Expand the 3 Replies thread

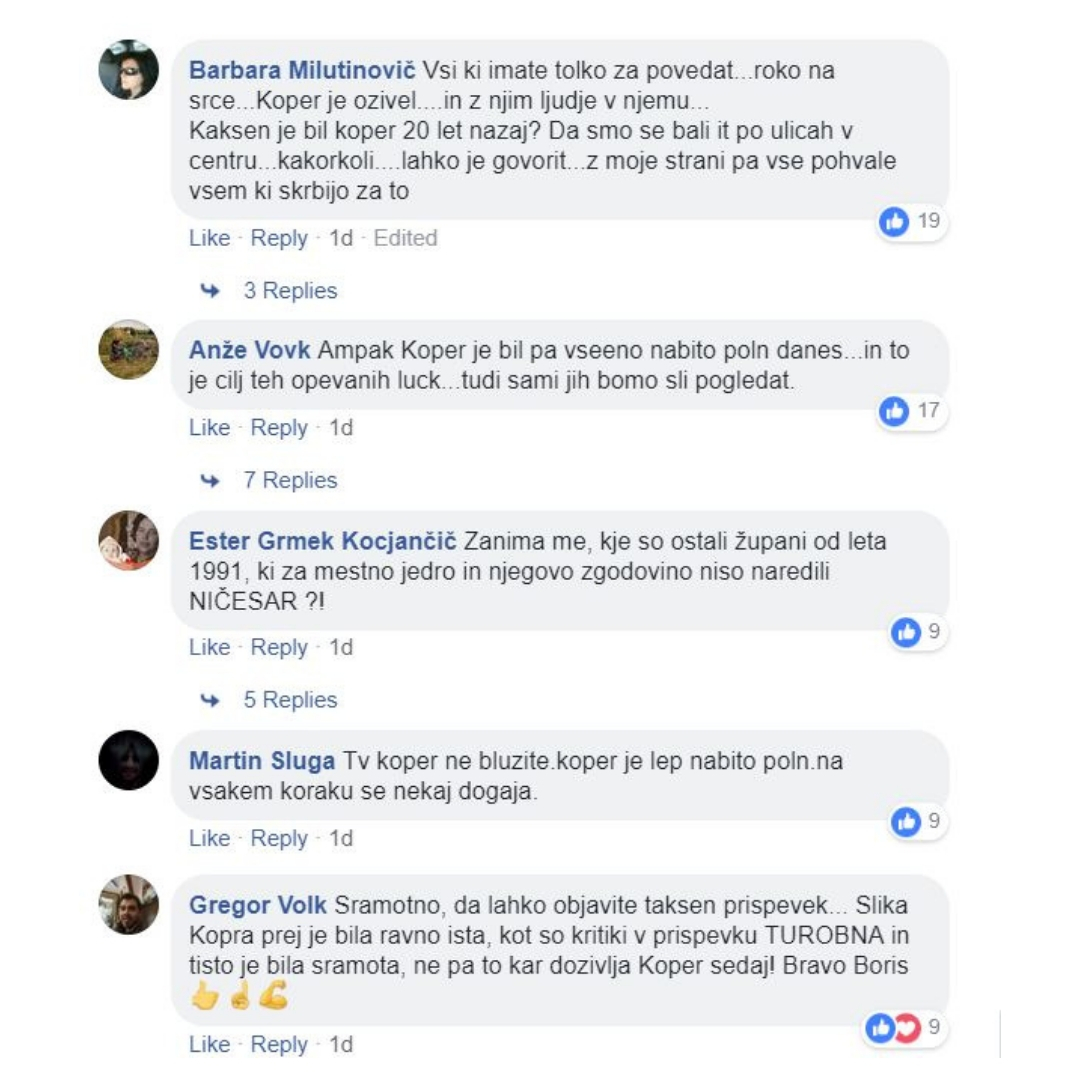[290, 291]
